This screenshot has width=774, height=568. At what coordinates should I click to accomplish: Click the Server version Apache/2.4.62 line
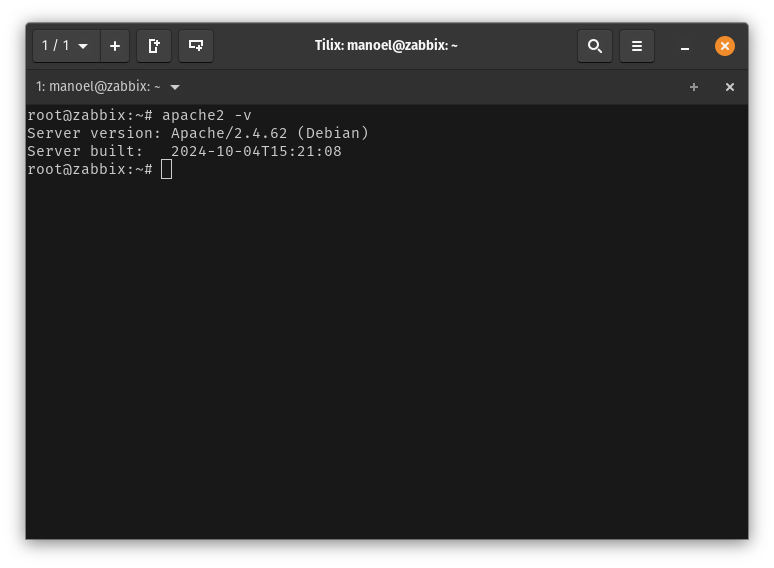pos(198,133)
